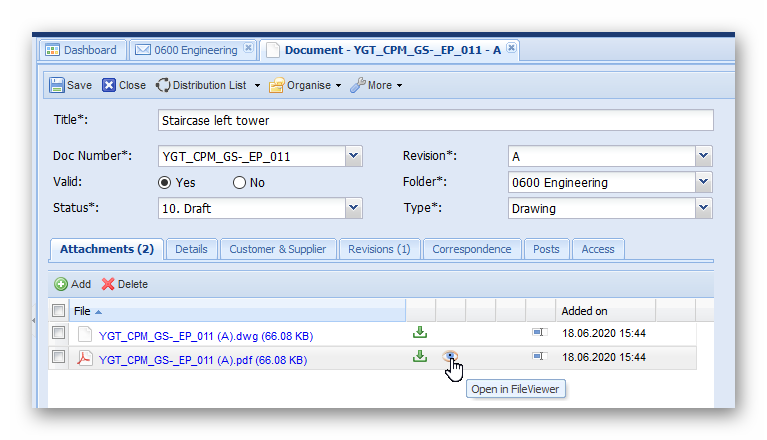Click the rename icon in the .pdf row

[x=540, y=356]
